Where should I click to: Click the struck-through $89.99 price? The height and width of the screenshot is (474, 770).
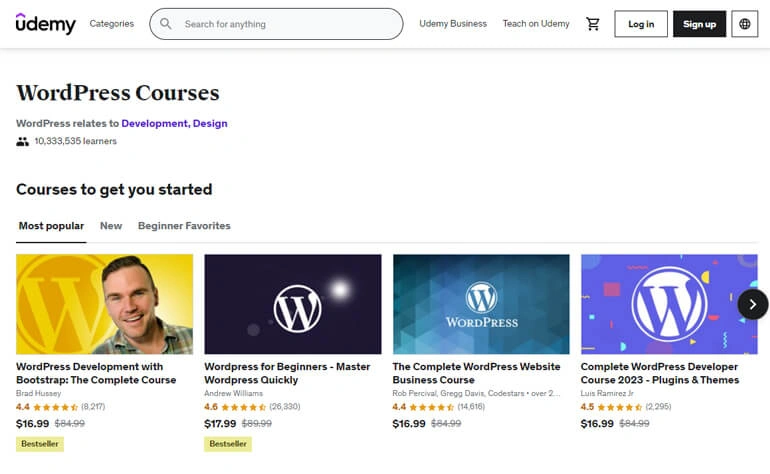click(257, 423)
